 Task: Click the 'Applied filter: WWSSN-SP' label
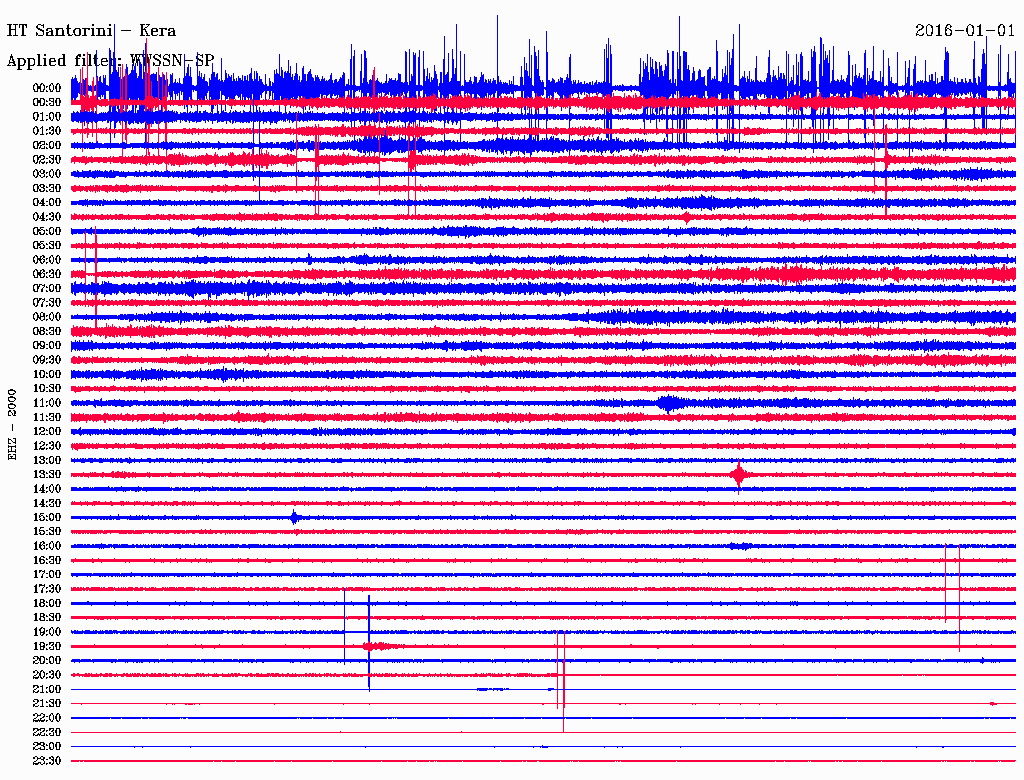(x=110, y=60)
